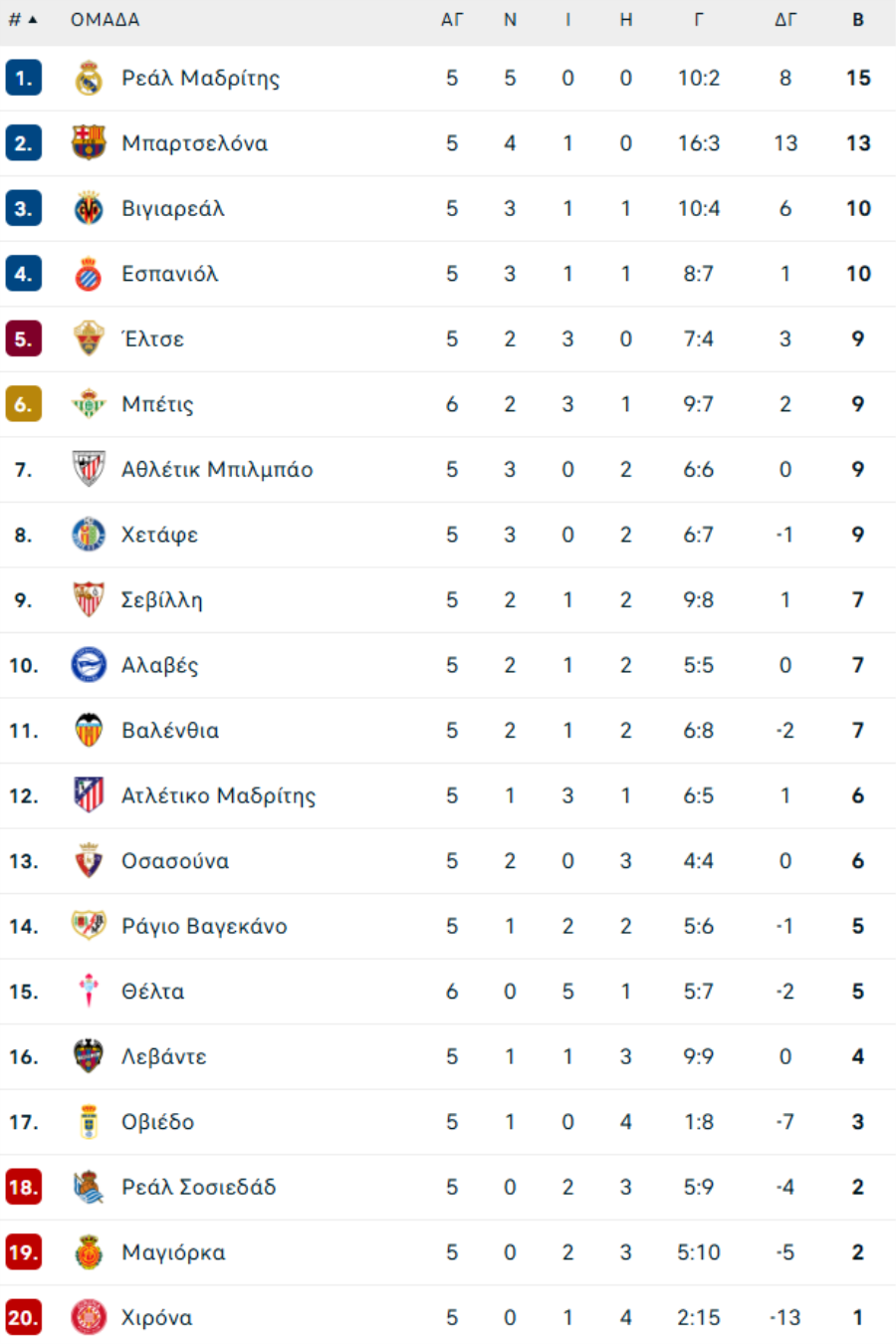Image resolution: width=896 pixels, height=1344 pixels.
Task: Open the Εσπανιόλ team page
Action: [169, 274]
